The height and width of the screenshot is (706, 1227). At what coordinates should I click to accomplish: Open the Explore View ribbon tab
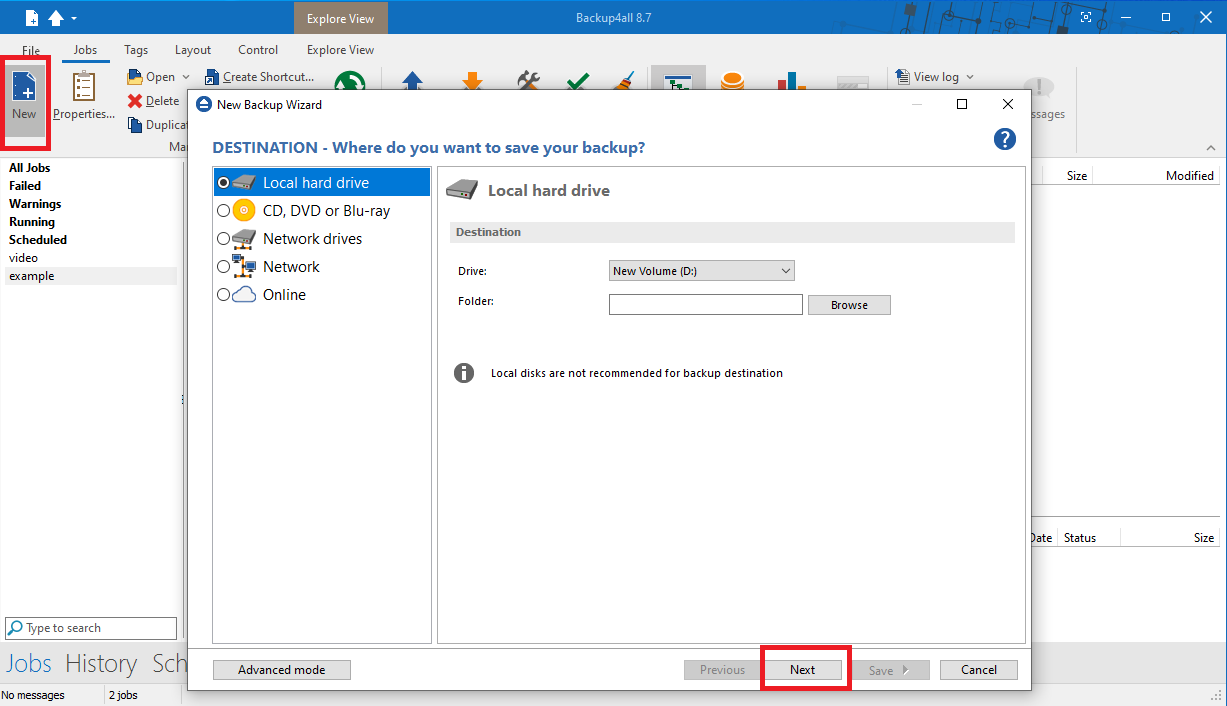[341, 50]
